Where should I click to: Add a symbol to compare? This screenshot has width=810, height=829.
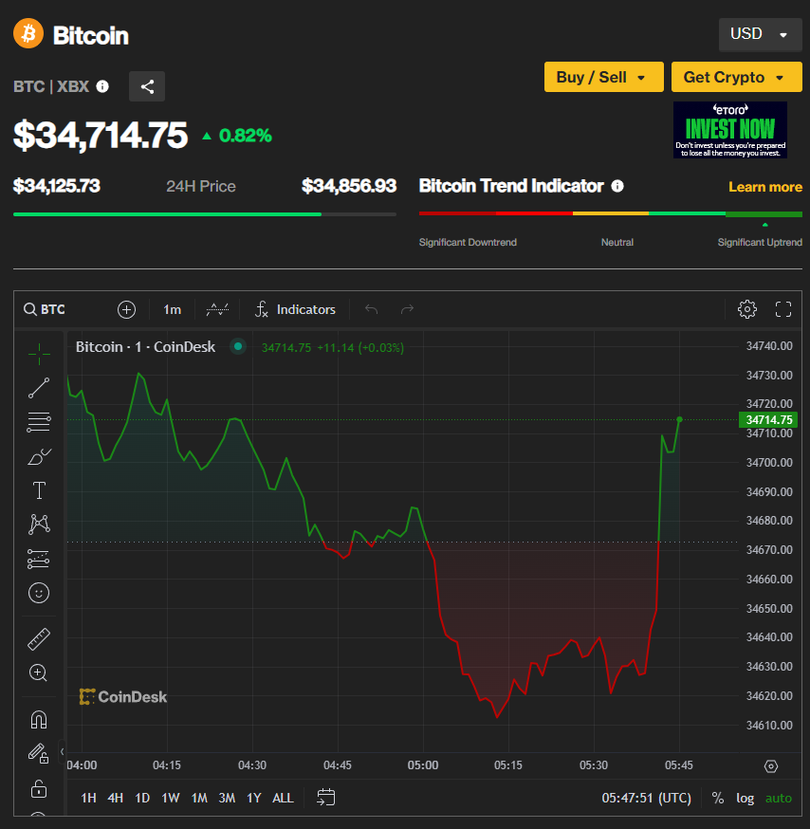(x=127, y=309)
